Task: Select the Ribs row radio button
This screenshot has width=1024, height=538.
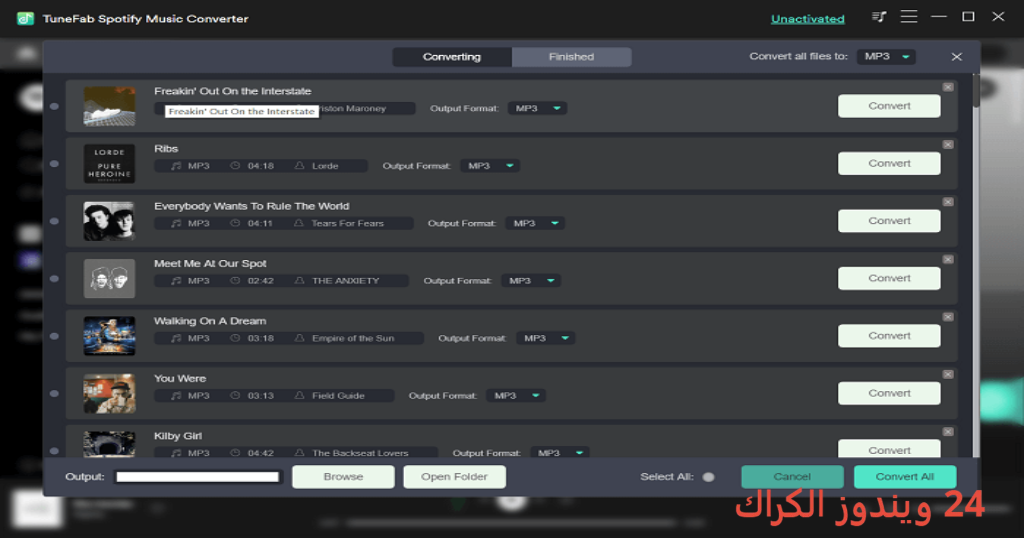Action: tap(54, 164)
